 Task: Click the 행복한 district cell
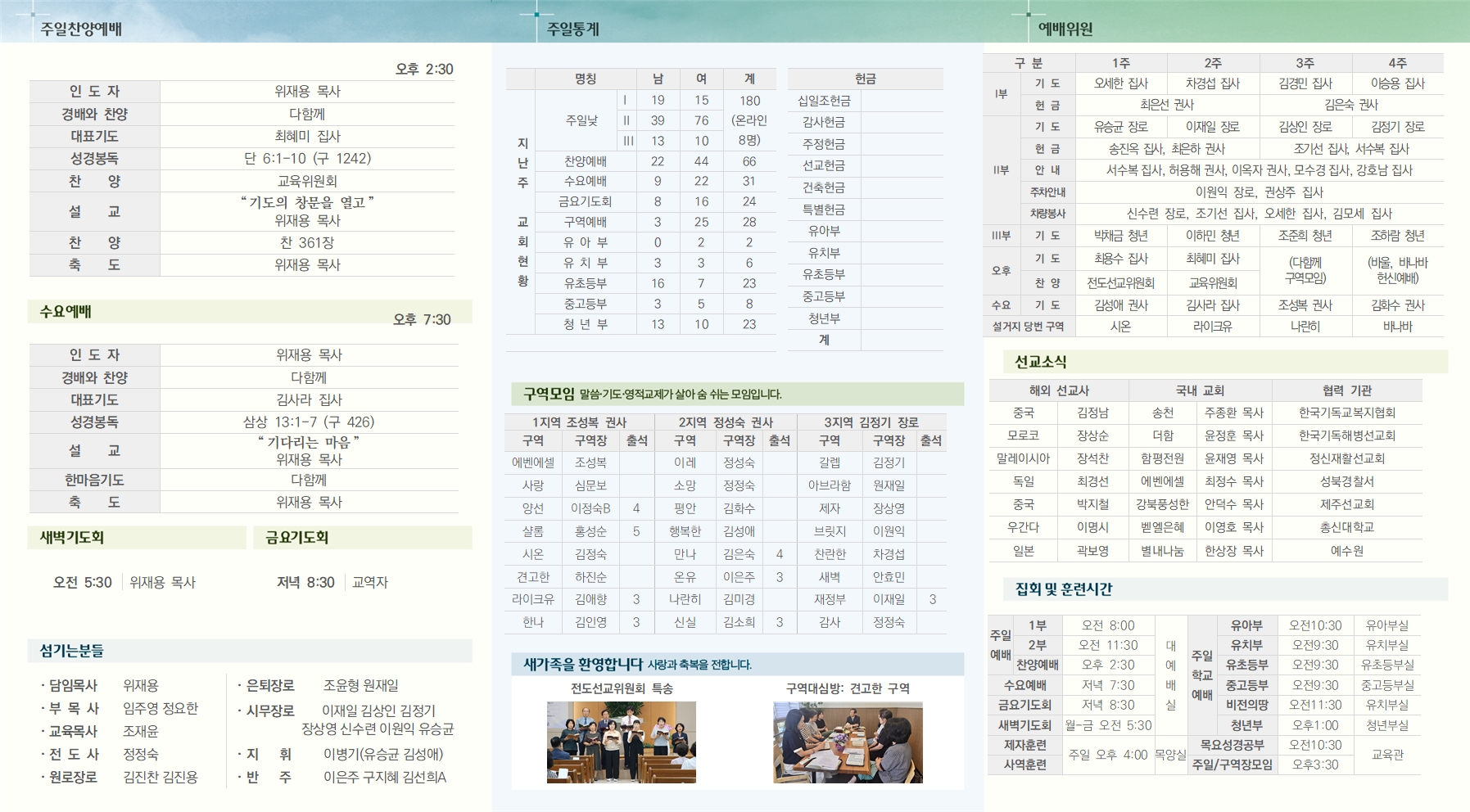(x=685, y=531)
